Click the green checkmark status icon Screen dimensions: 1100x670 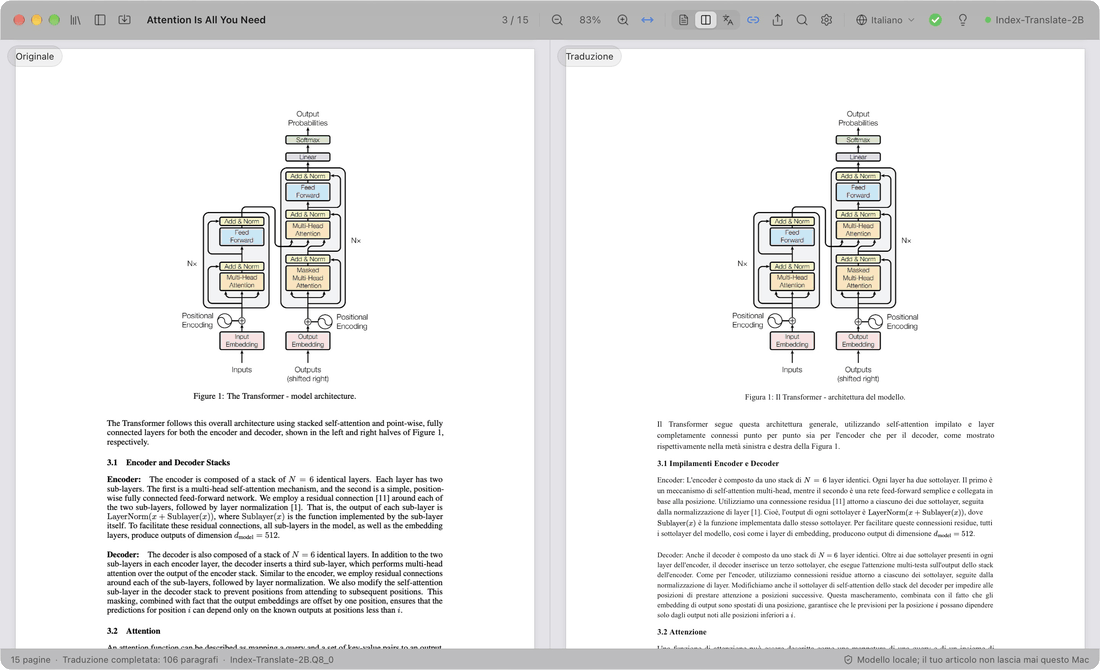935,20
